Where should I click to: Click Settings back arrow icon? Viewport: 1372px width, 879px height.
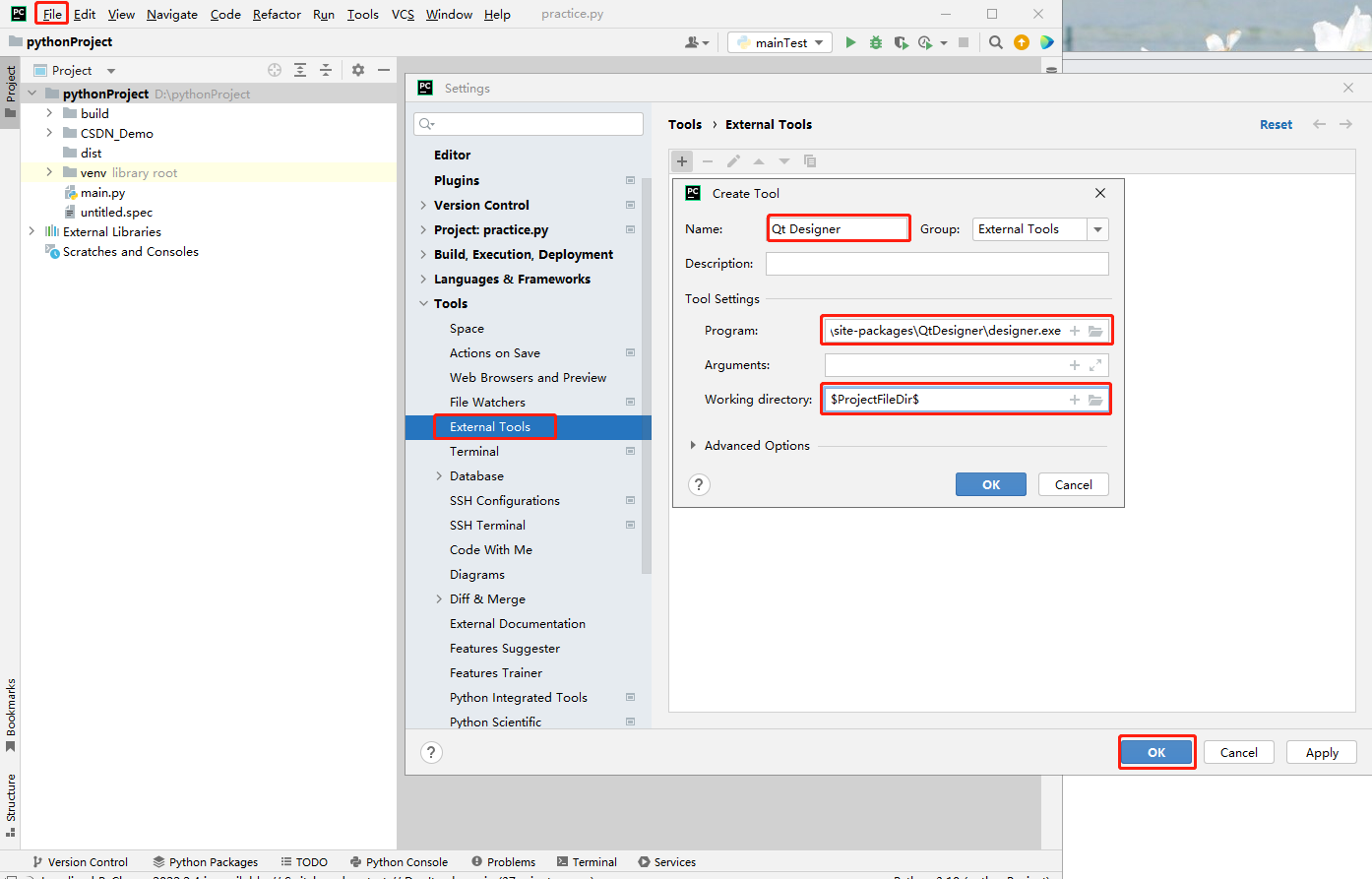coord(1320,124)
